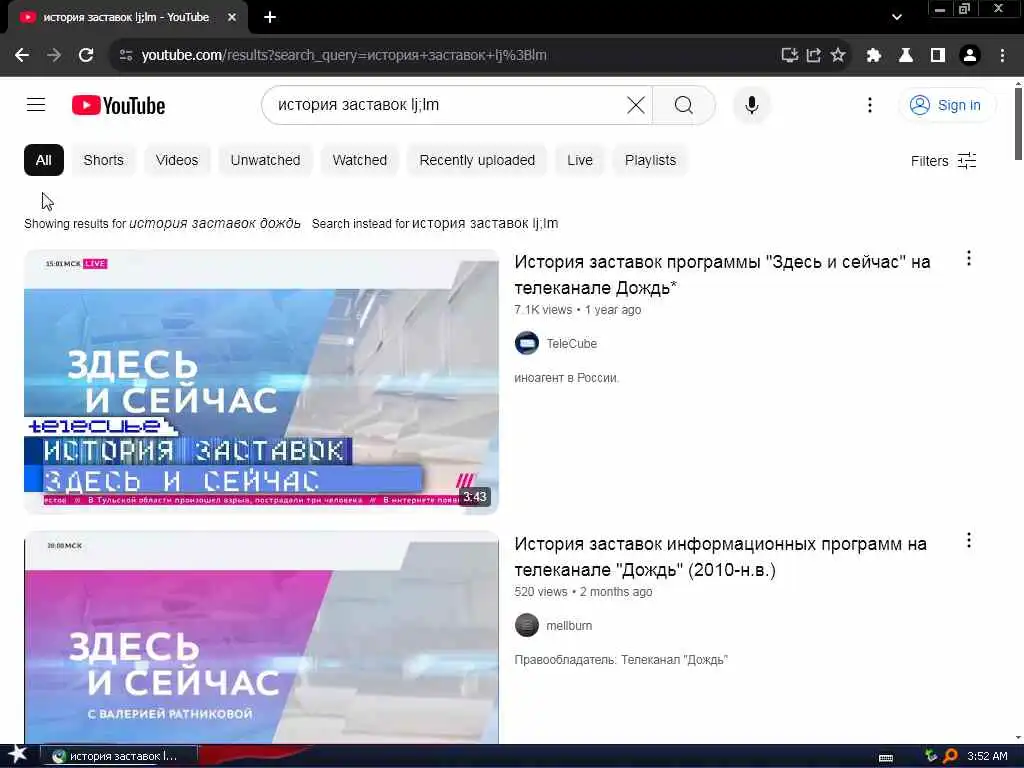The width and height of the screenshot is (1024, 768).
Task: Click install app icon in address bar
Action: (x=790, y=55)
